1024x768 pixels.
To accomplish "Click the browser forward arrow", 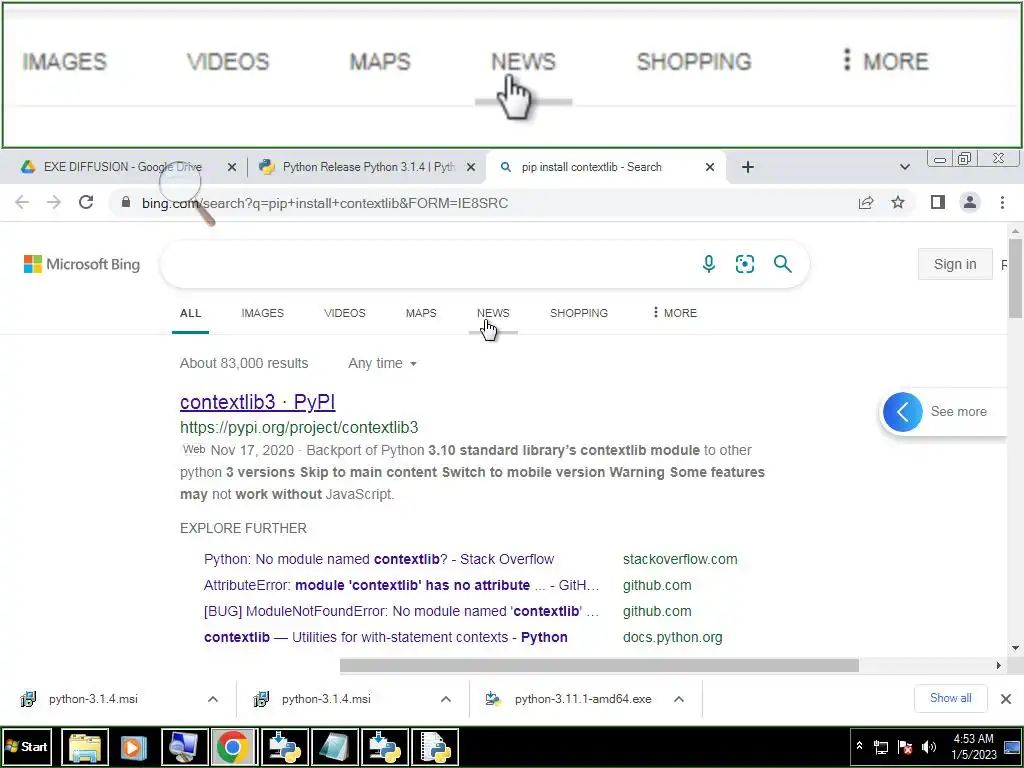I will pyautogui.click(x=54, y=202).
